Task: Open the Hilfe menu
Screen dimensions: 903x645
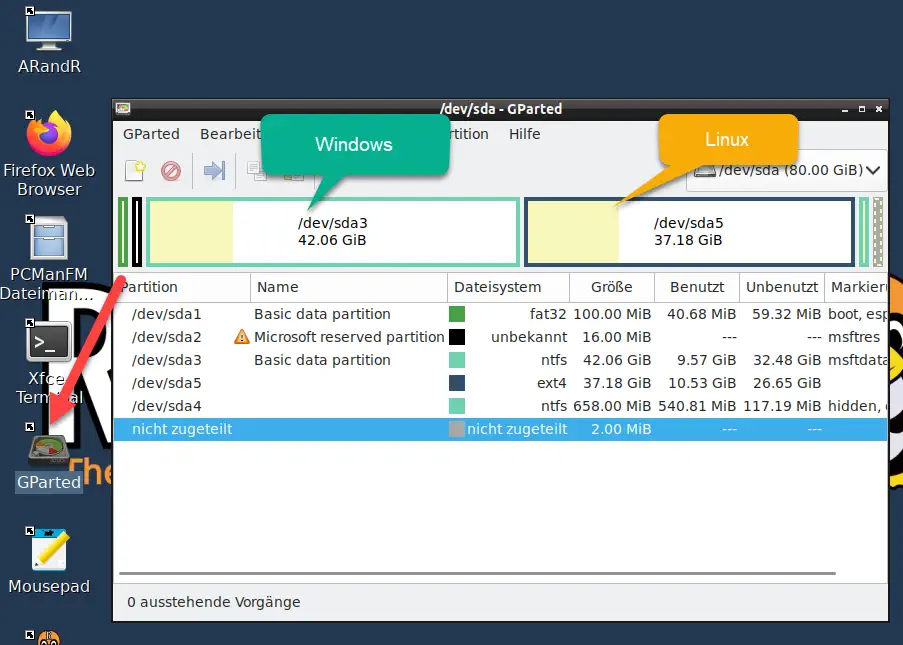Action: 525,134
